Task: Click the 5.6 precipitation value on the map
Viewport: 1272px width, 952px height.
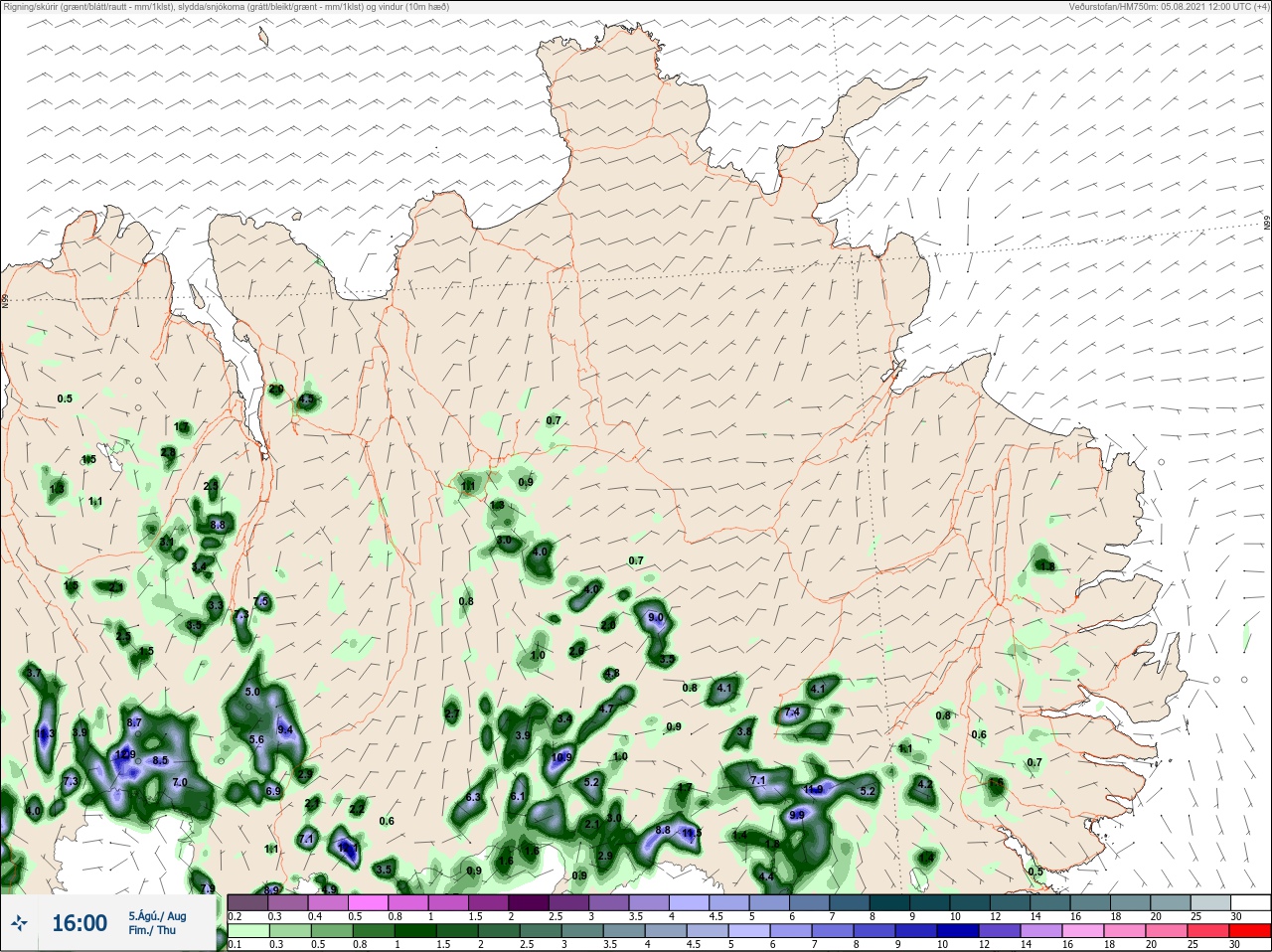Action: (x=256, y=739)
